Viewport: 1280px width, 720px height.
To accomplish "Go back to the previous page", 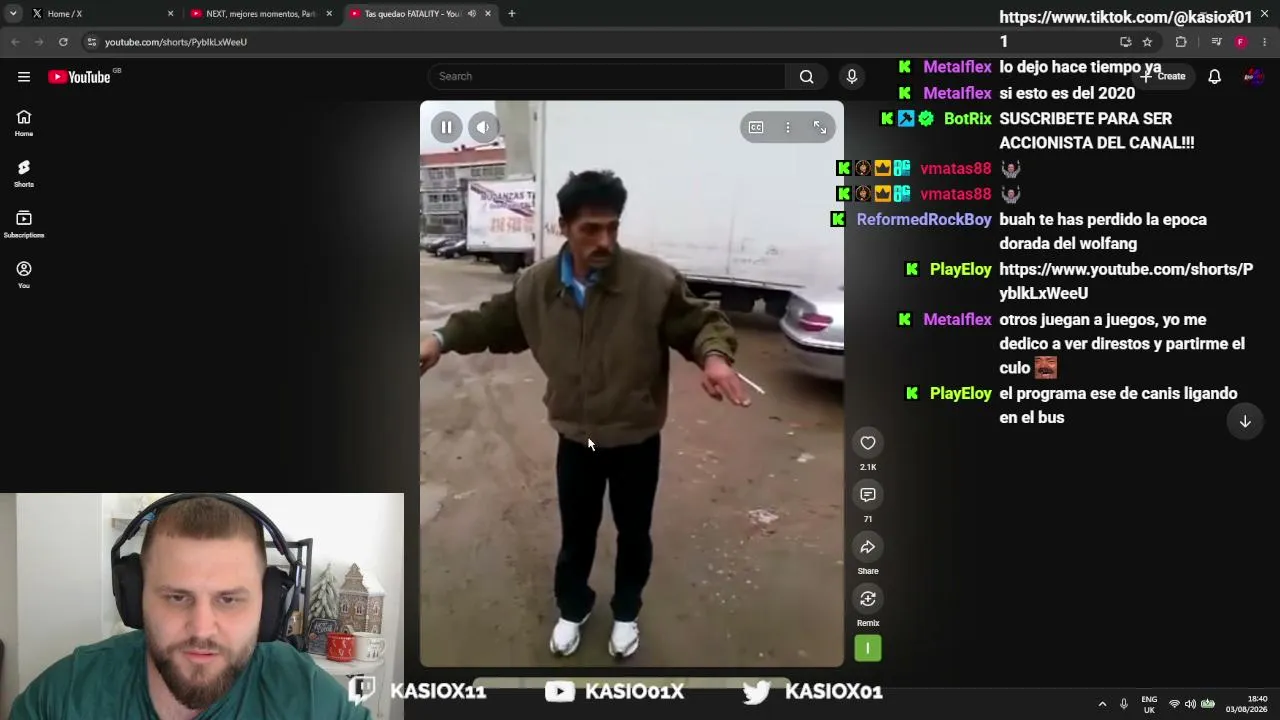I will tap(15, 42).
